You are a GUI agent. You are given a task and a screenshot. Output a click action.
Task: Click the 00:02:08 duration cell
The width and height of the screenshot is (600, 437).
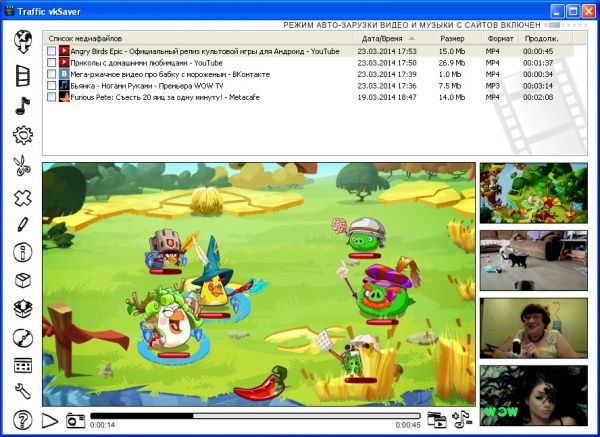pos(538,97)
